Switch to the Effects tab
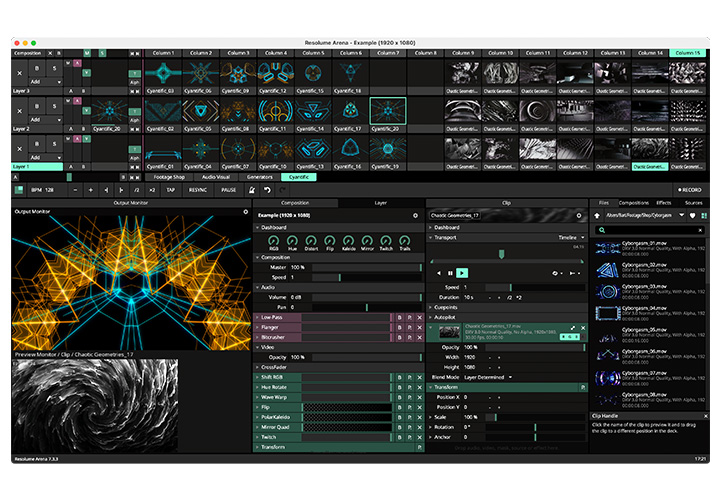 (664, 202)
